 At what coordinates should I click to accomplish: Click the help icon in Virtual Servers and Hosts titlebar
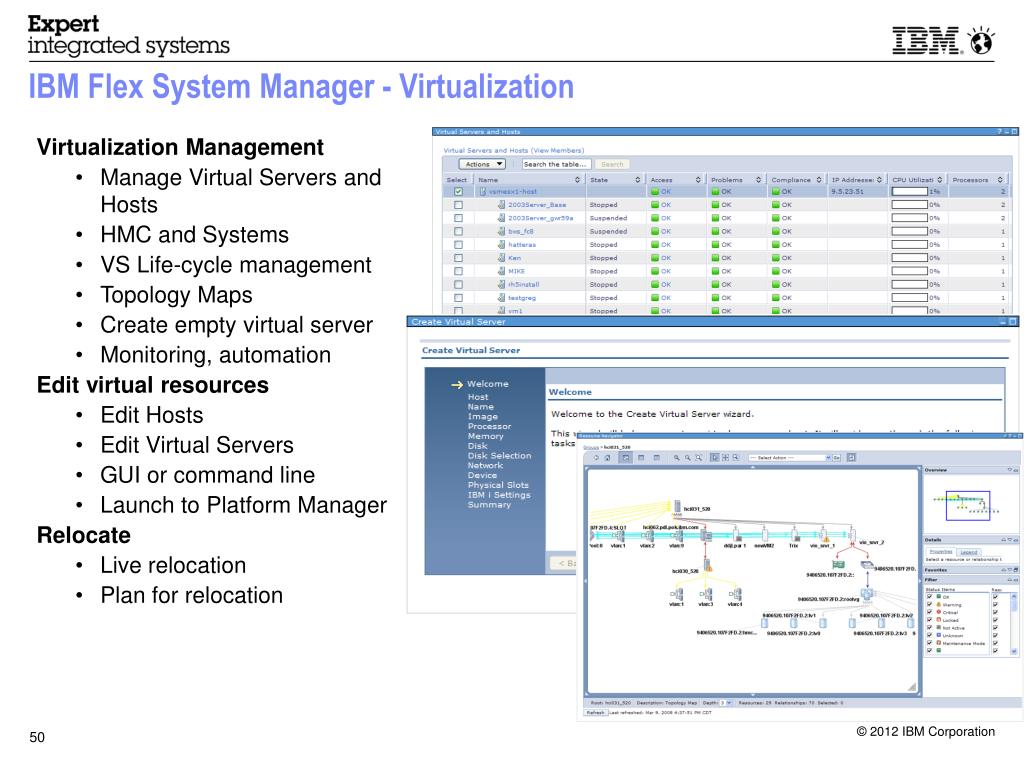[x=999, y=131]
